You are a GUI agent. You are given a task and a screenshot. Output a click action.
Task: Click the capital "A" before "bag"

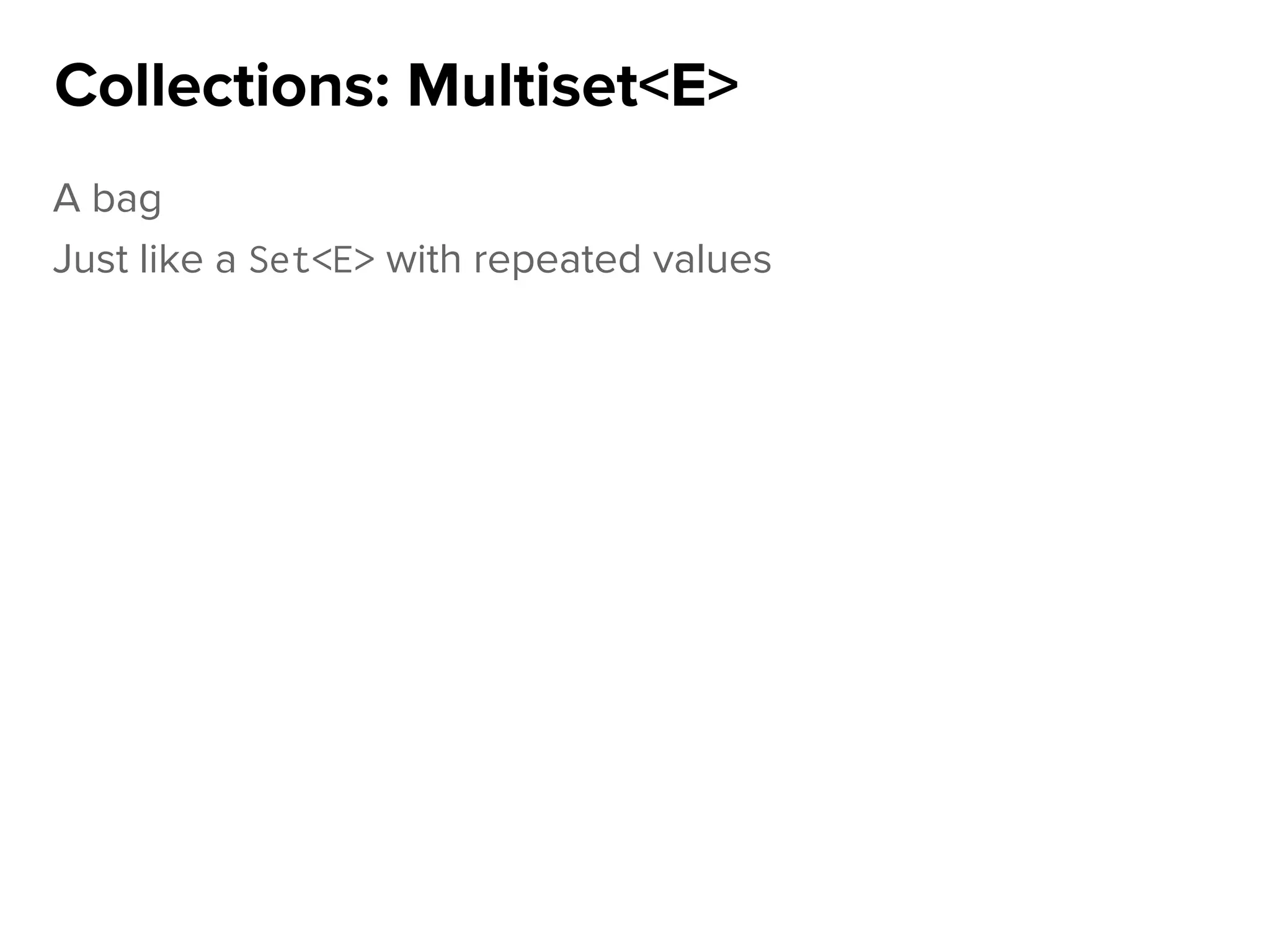(x=67, y=198)
